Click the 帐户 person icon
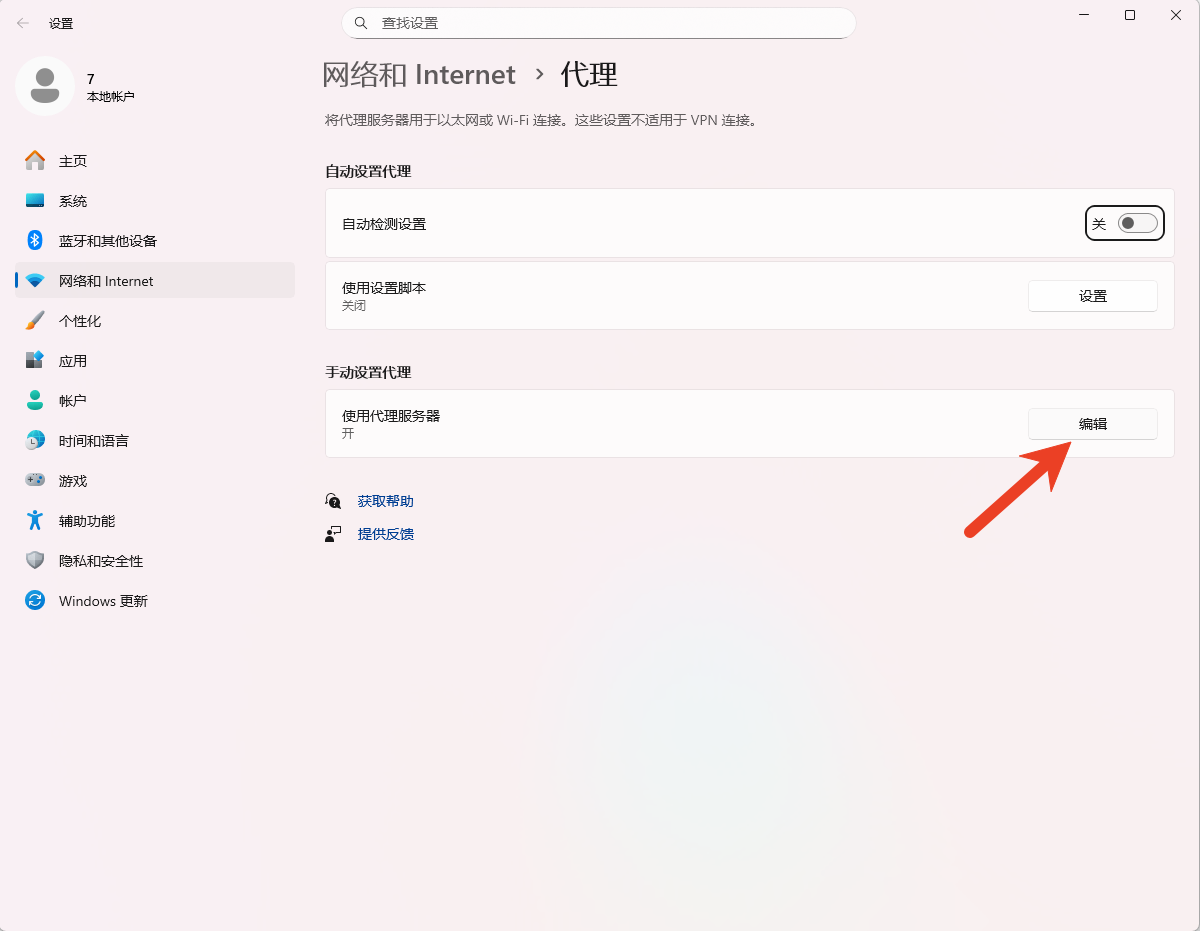Viewport: 1200px width, 931px height. [35, 401]
